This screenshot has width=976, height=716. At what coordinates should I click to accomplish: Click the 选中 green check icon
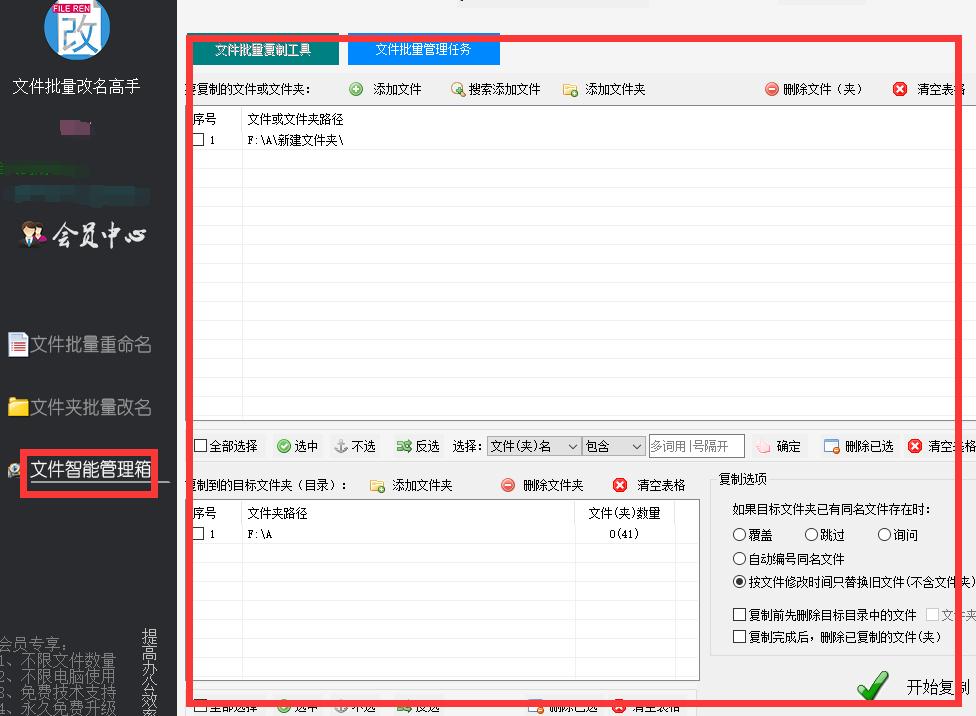click(x=281, y=446)
